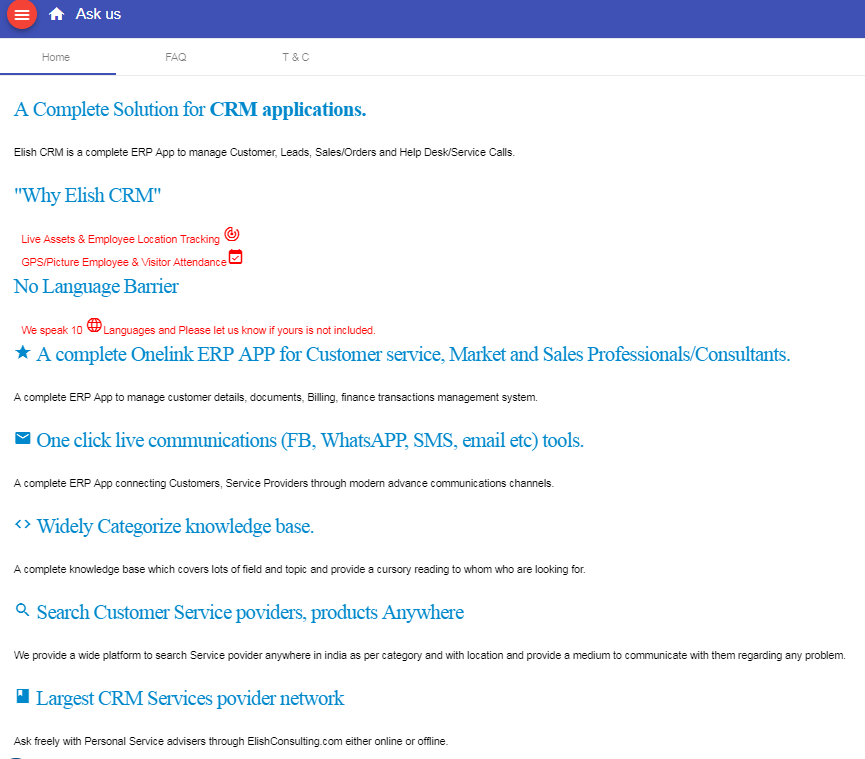Click One click live communications heading
This screenshot has width=865, height=759.
click(x=310, y=441)
